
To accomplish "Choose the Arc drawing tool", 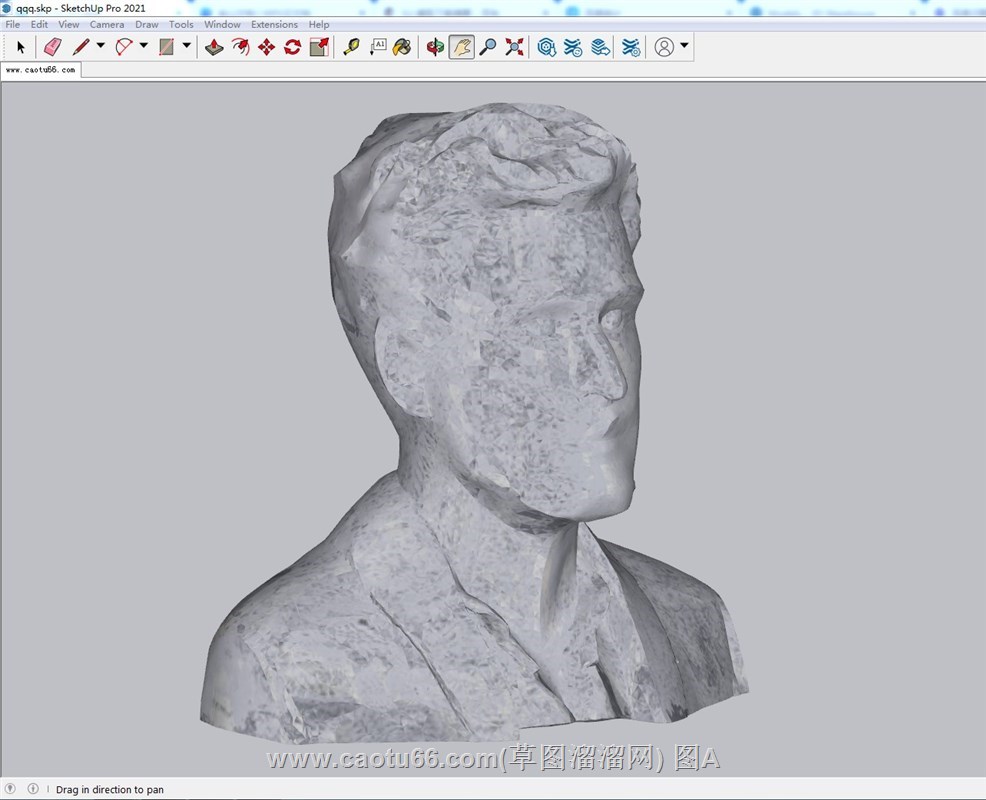I will [124, 47].
